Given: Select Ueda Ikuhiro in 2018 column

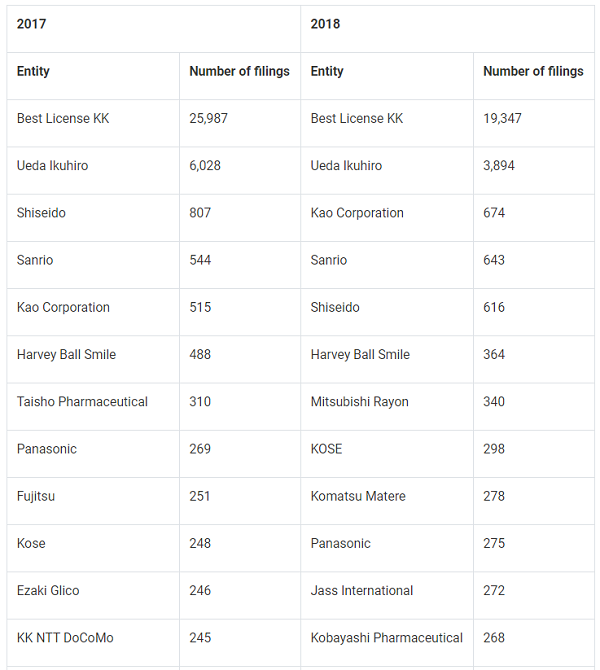Looking at the screenshot, I should pos(346,165).
